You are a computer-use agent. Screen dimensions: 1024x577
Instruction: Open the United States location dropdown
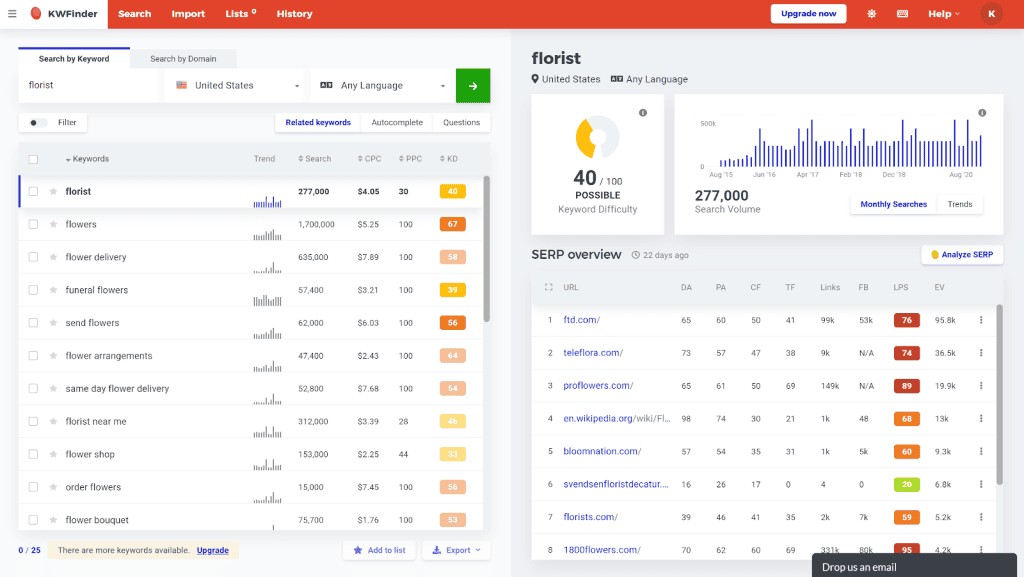point(237,86)
